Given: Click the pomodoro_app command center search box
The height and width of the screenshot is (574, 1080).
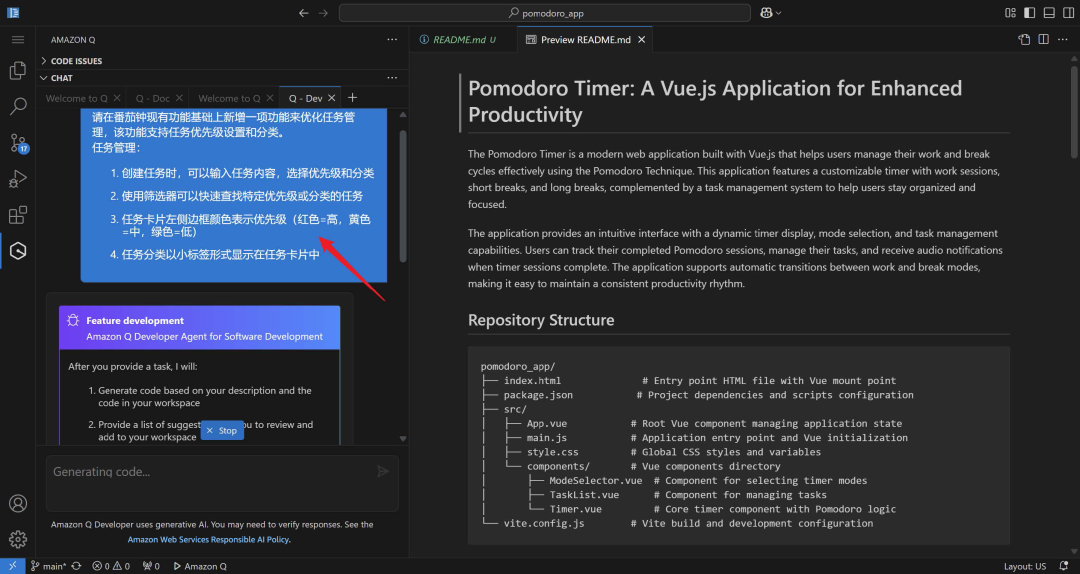Looking at the screenshot, I should pos(544,13).
